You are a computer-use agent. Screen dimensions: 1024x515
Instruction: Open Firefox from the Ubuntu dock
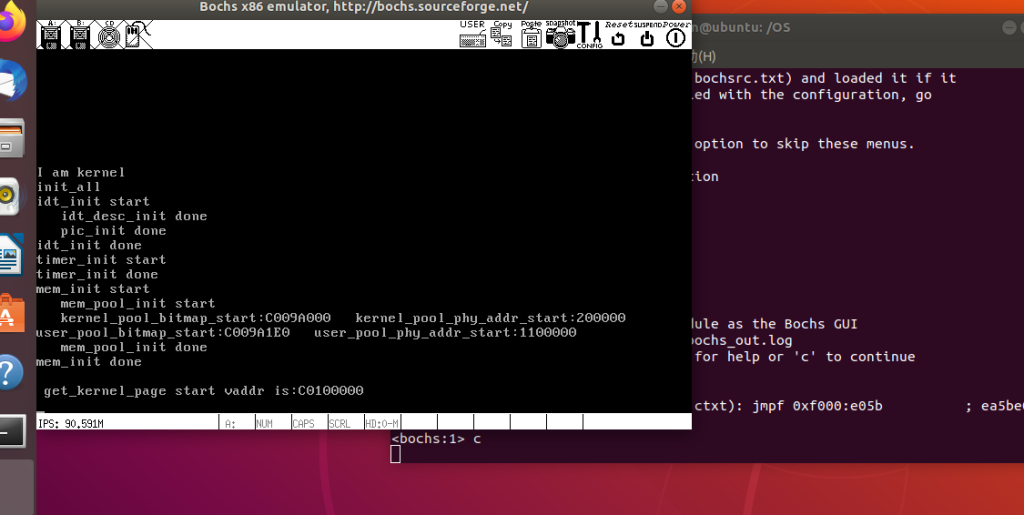point(12,25)
